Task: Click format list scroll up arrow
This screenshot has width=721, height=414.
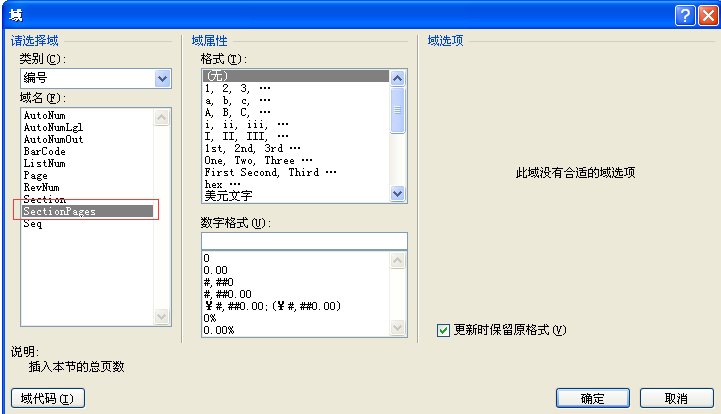Action: (x=398, y=79)
